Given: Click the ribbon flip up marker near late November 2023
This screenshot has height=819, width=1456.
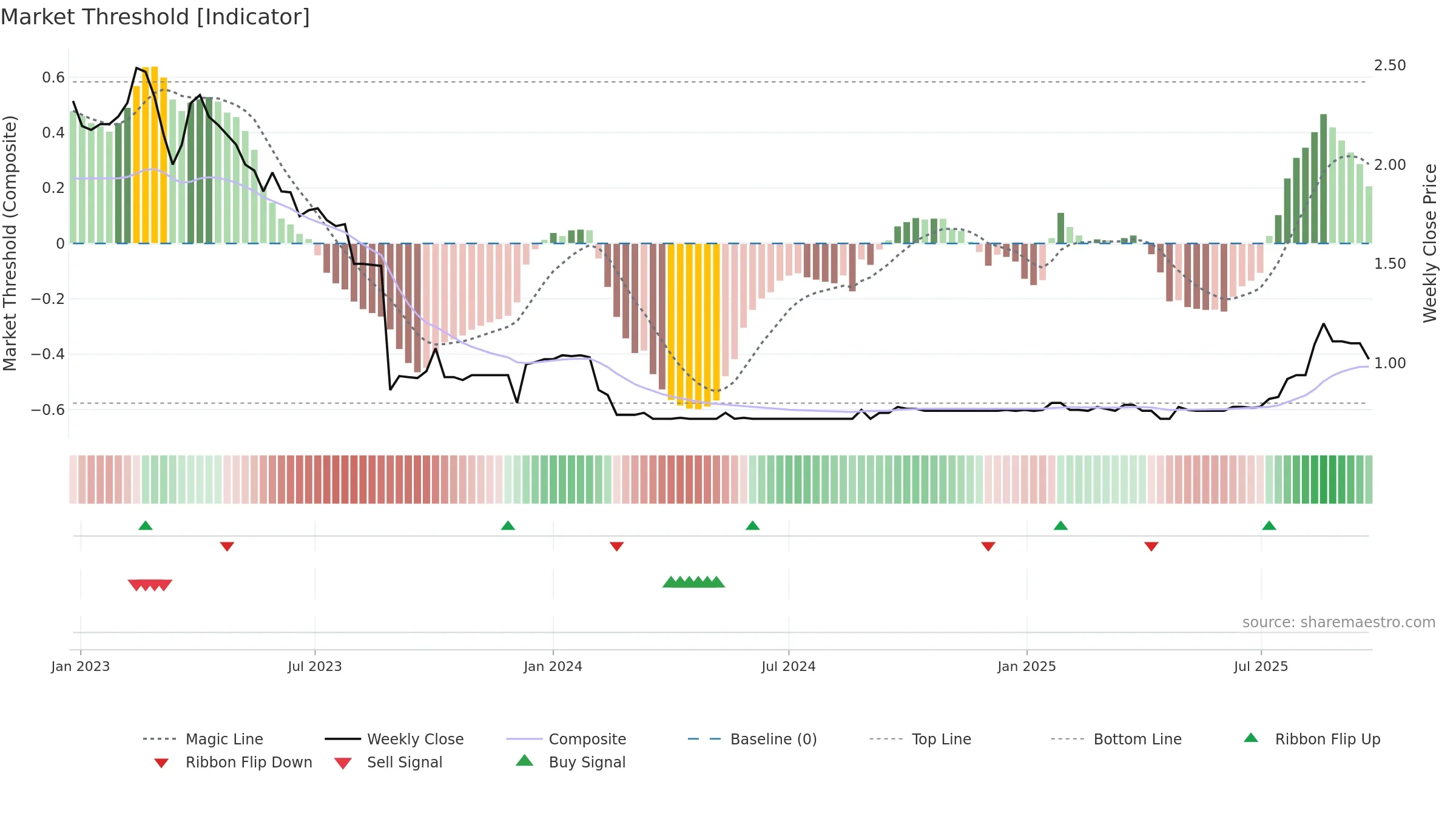Looking at the screenshot, I should [508, 525].
